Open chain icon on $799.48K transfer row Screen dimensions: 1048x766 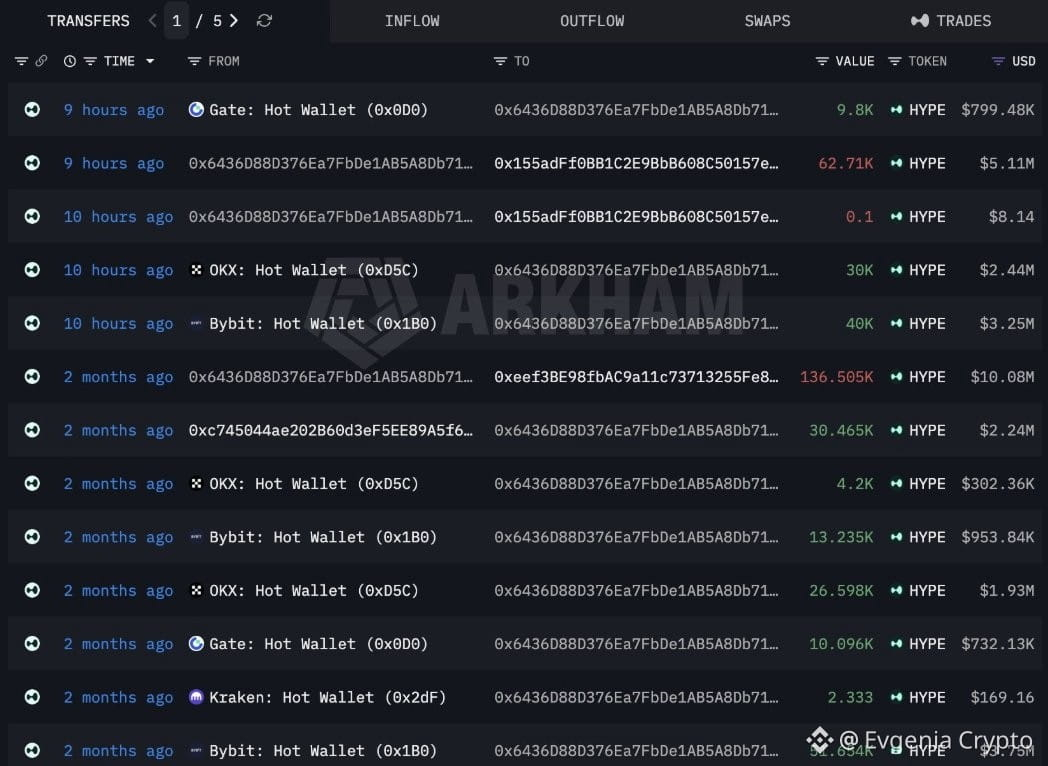(32, 110)
